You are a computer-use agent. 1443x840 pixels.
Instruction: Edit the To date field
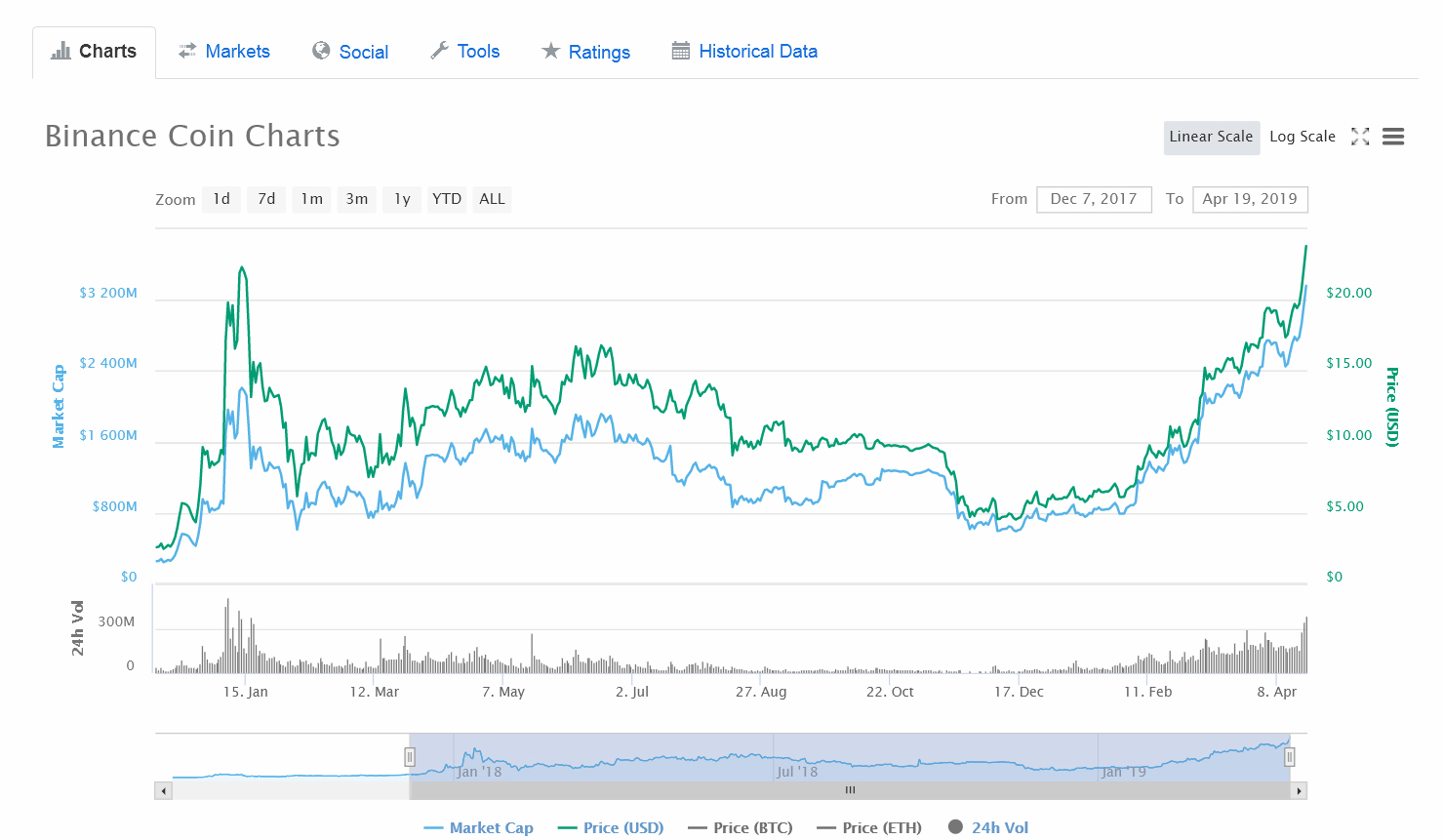(x=1250, y=199)
